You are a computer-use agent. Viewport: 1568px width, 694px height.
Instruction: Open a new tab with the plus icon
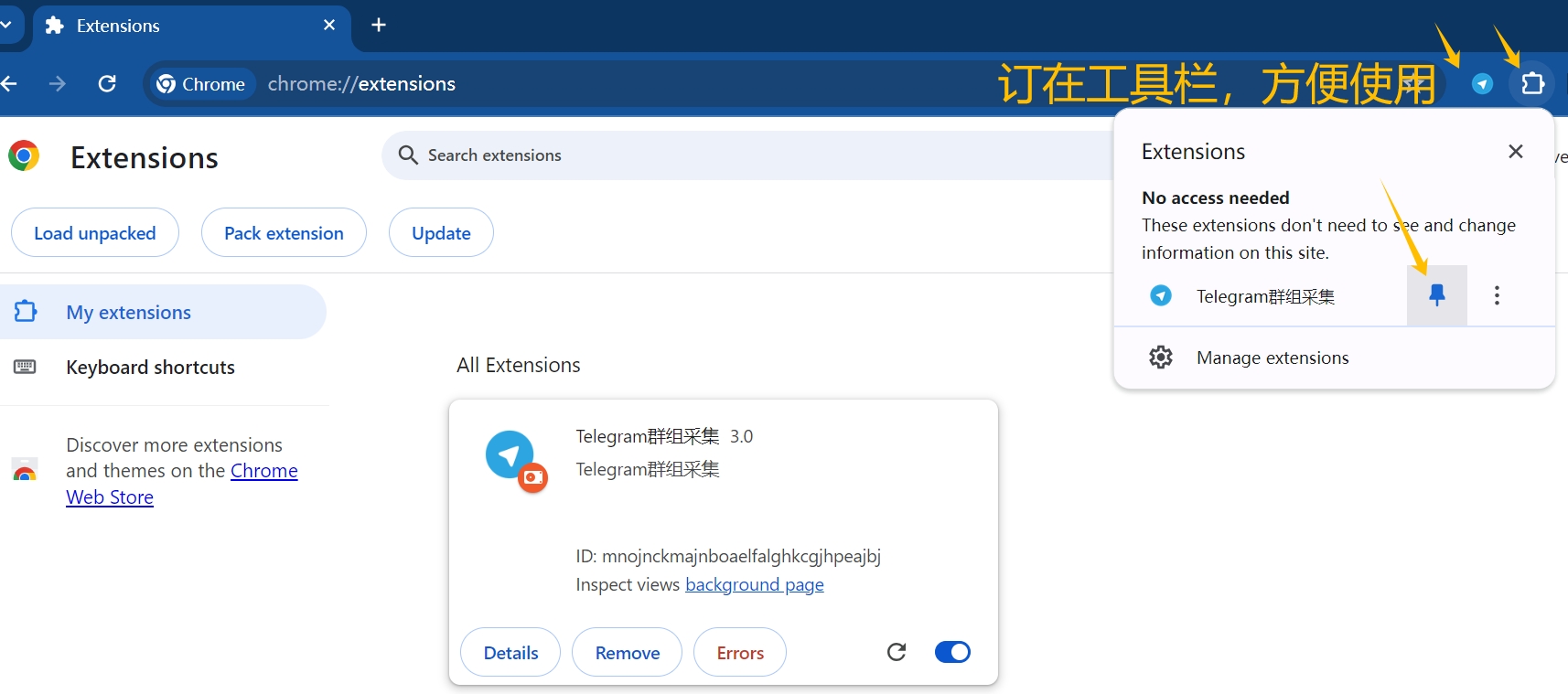(x=379, y=25)
